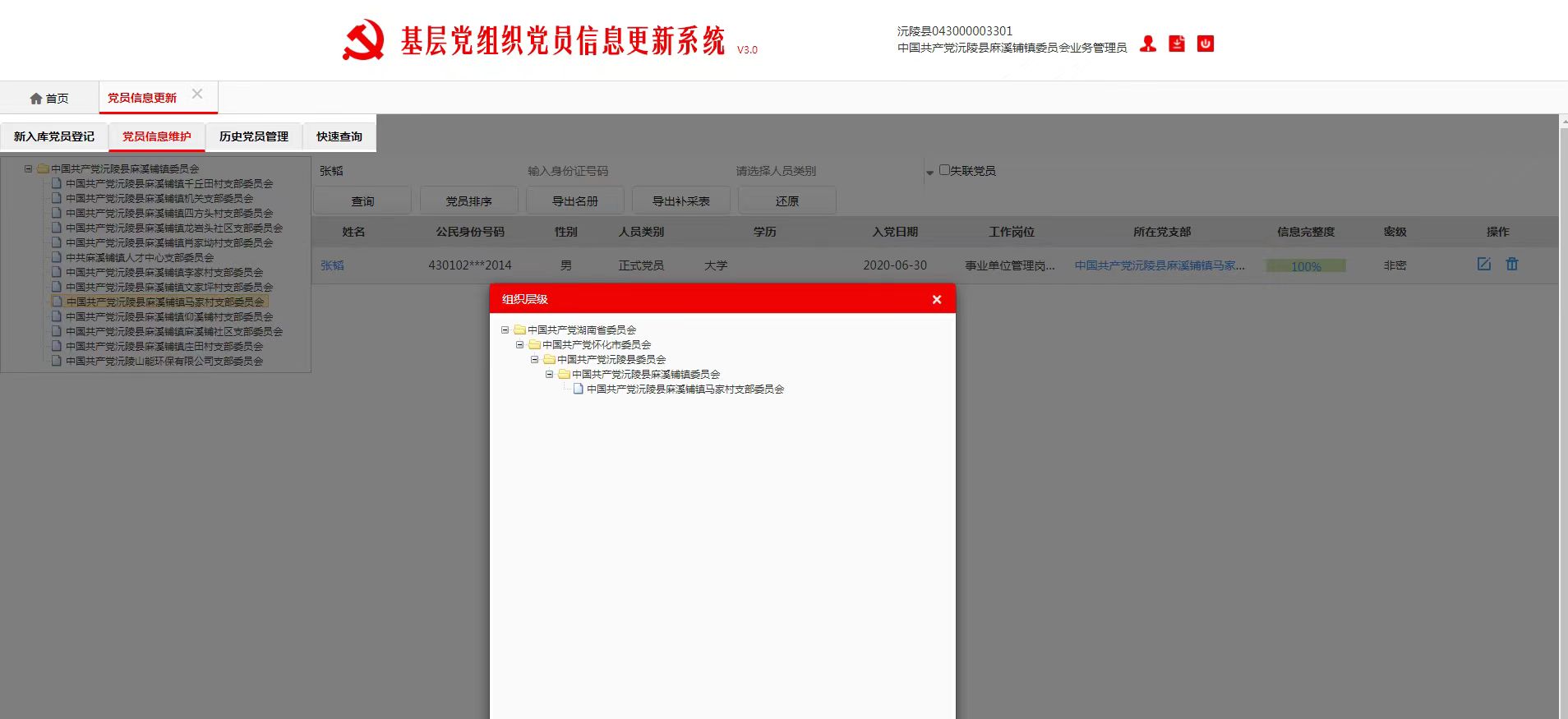Click the trash delete icon in 张韬's row

coord(1512,265)
